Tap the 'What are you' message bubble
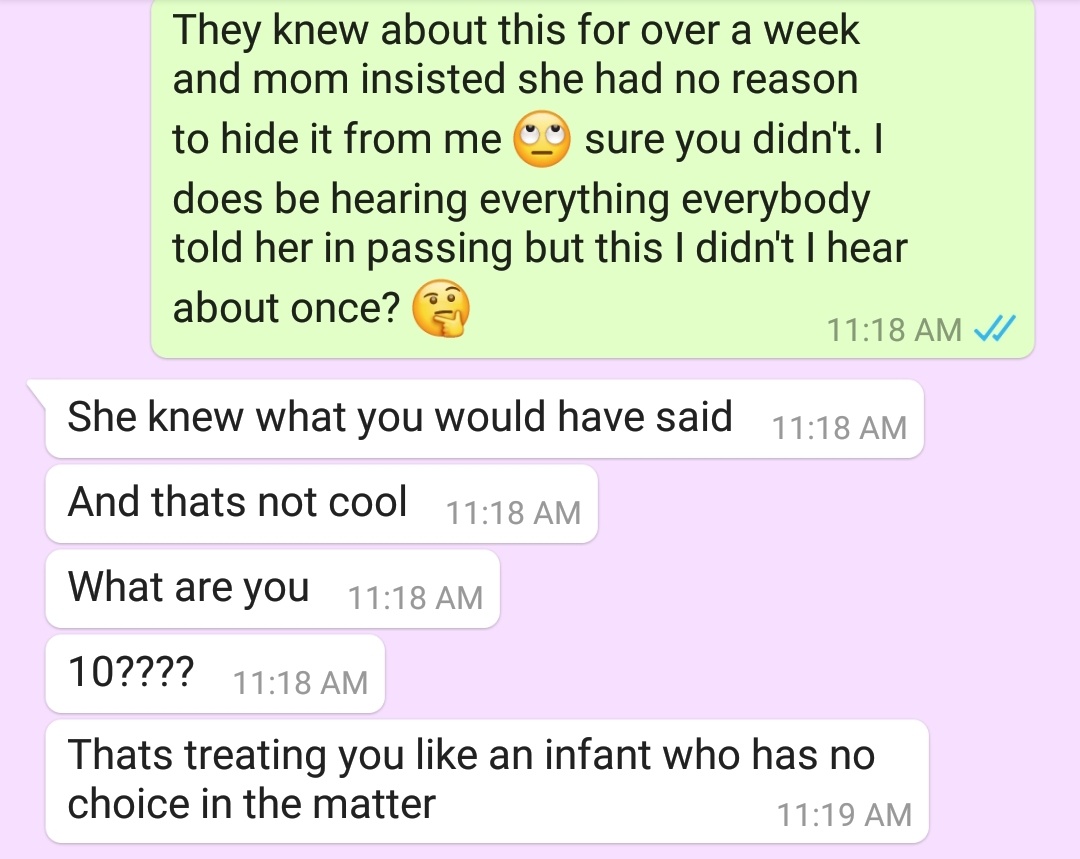The width and height of the screenshot is (1080, 859). (273, 588)
